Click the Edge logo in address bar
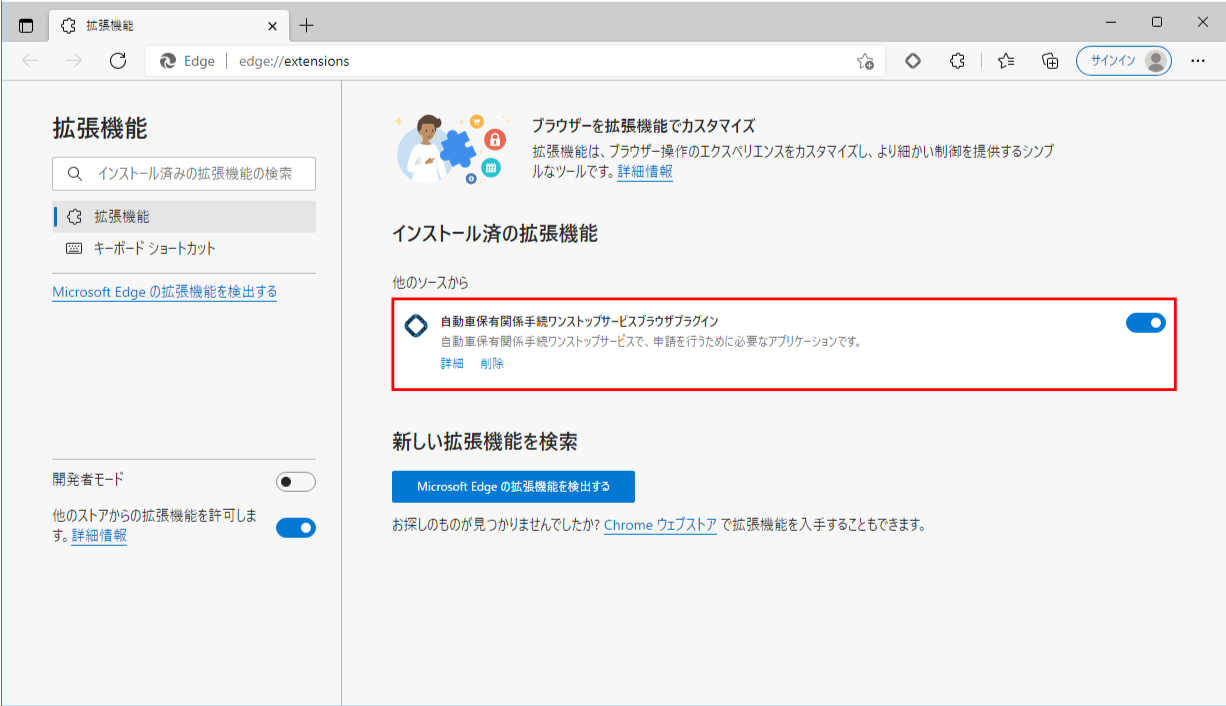The height and width of the screenshot is (706, 1226). coord(168,61)
